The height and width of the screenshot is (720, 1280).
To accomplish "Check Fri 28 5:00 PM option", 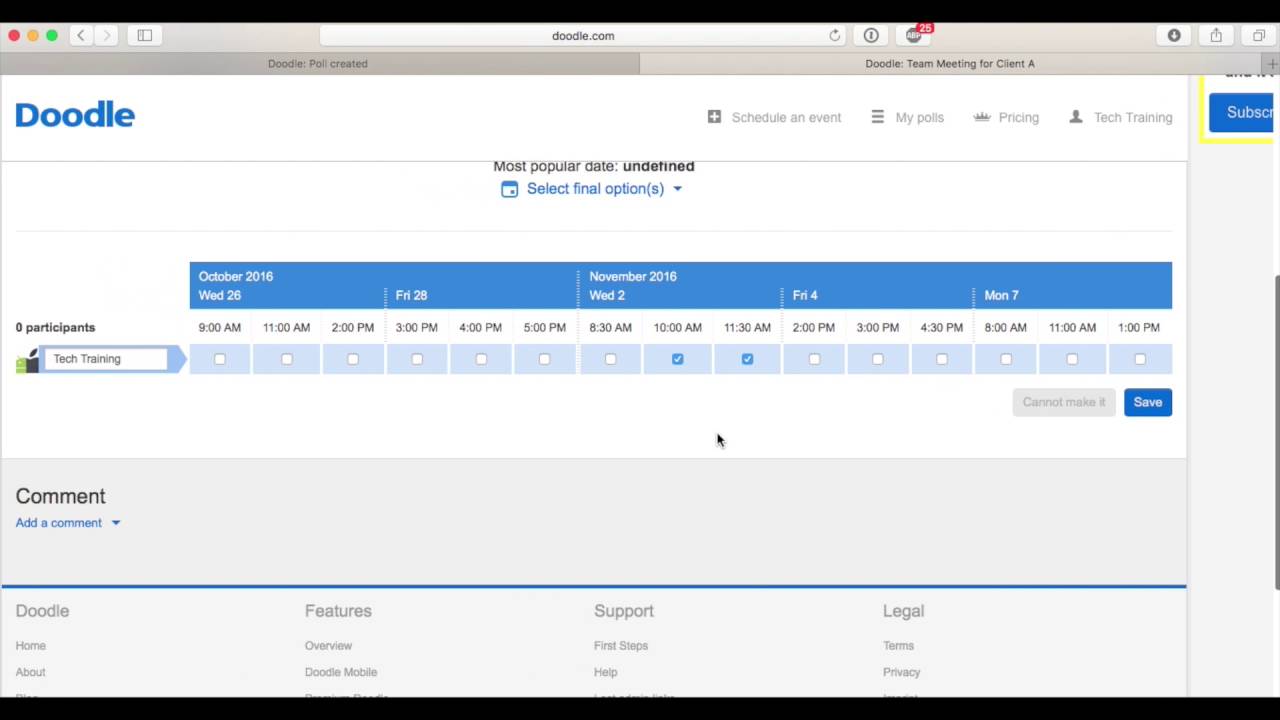I will click(545, 359).
